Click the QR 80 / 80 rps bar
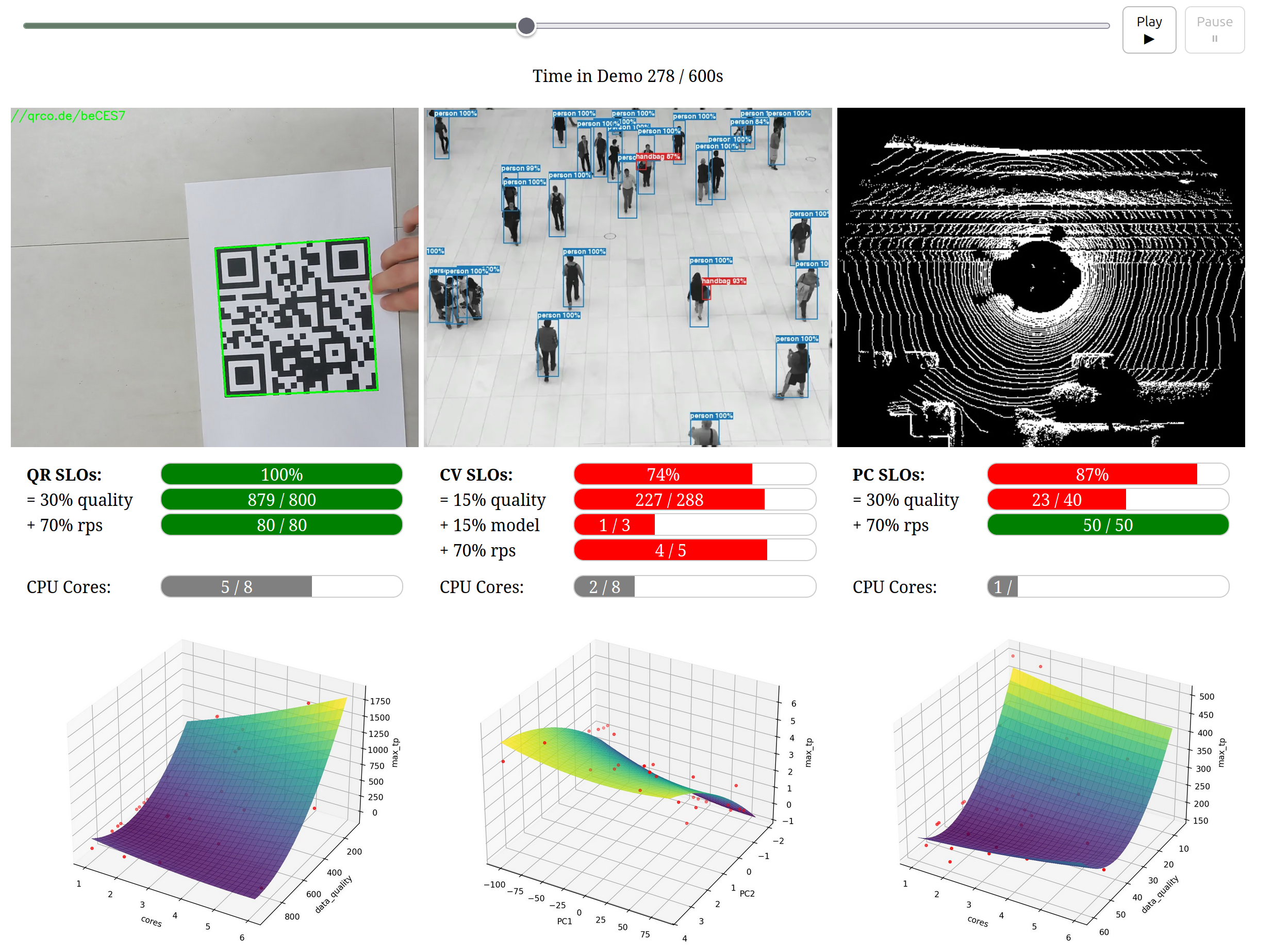 282,525
